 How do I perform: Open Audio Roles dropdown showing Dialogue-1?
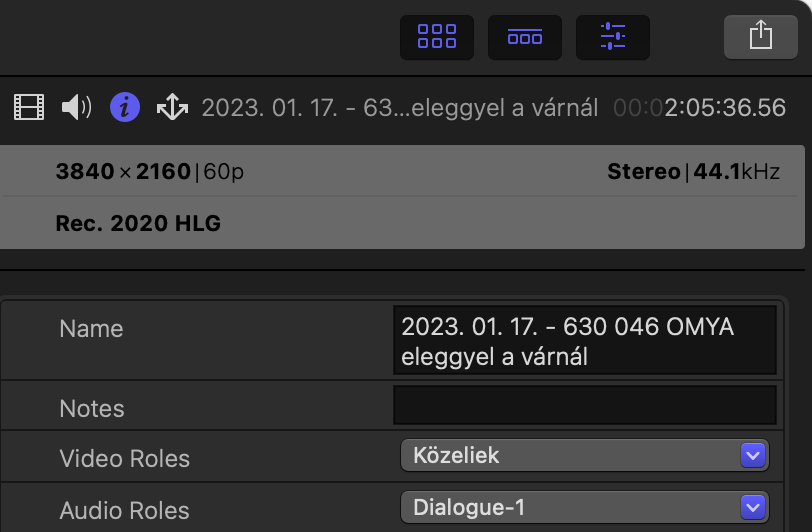(x=585, y=507)
